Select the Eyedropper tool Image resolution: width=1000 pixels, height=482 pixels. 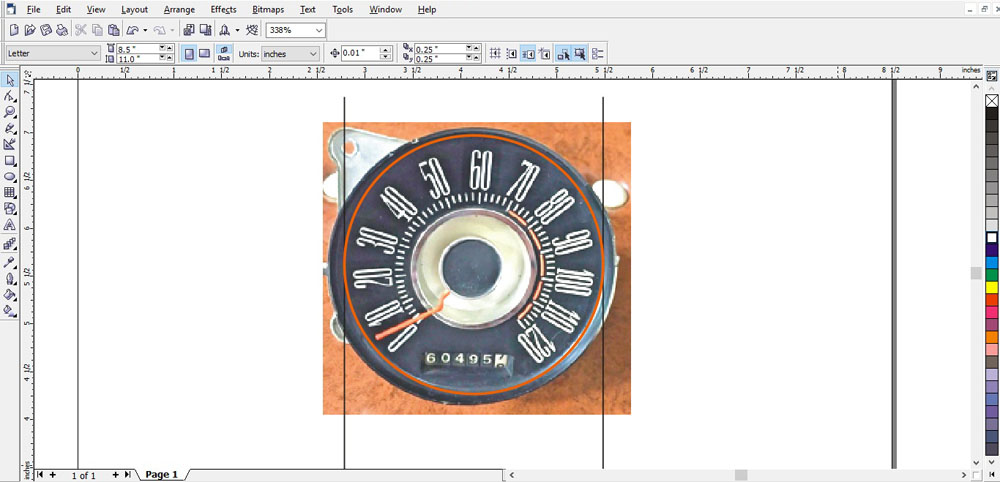pyautogui.click(x=10, y=262)
